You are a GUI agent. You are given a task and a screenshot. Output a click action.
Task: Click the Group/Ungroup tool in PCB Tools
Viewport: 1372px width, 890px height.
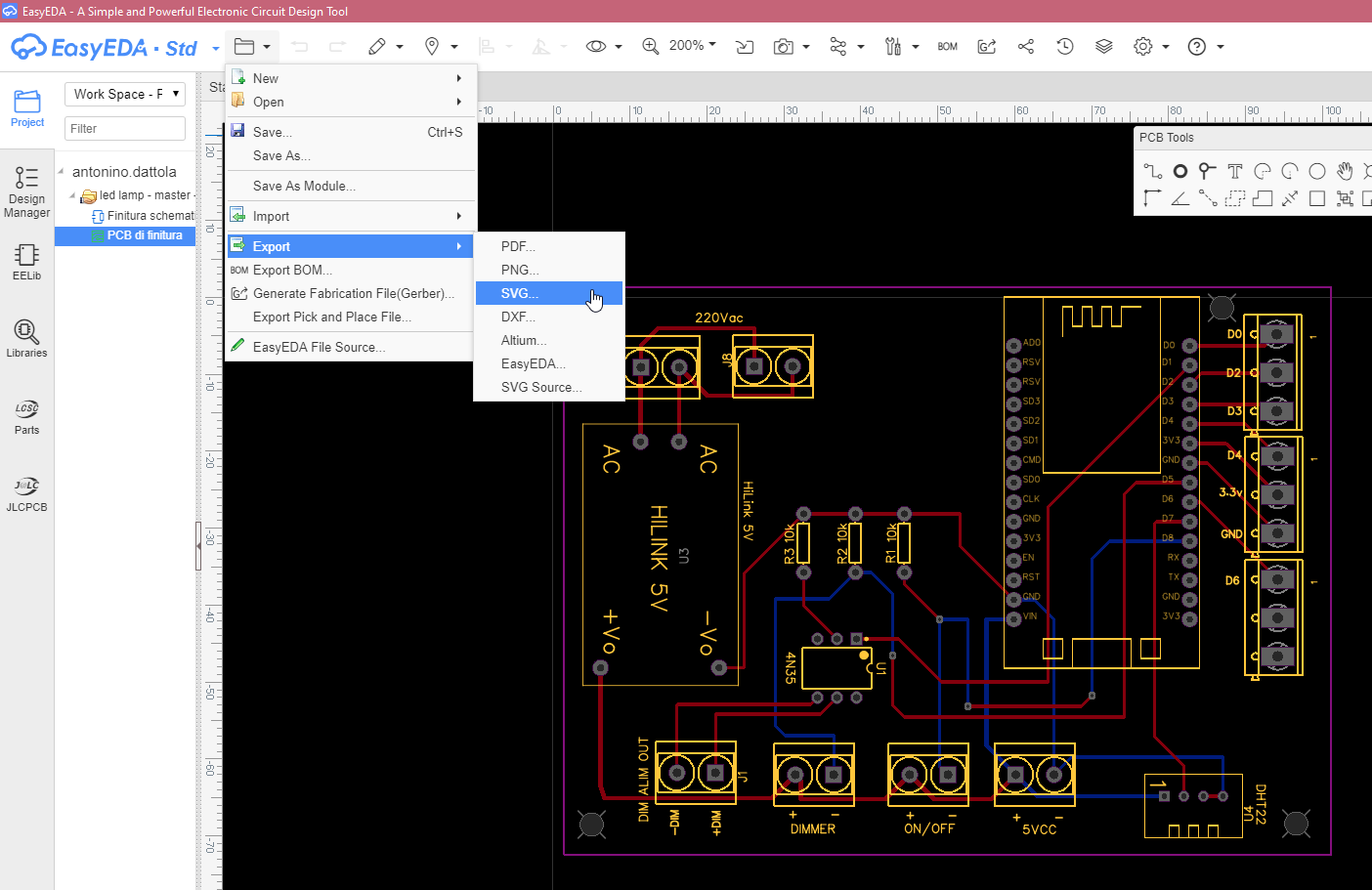tap(1345, 198)
